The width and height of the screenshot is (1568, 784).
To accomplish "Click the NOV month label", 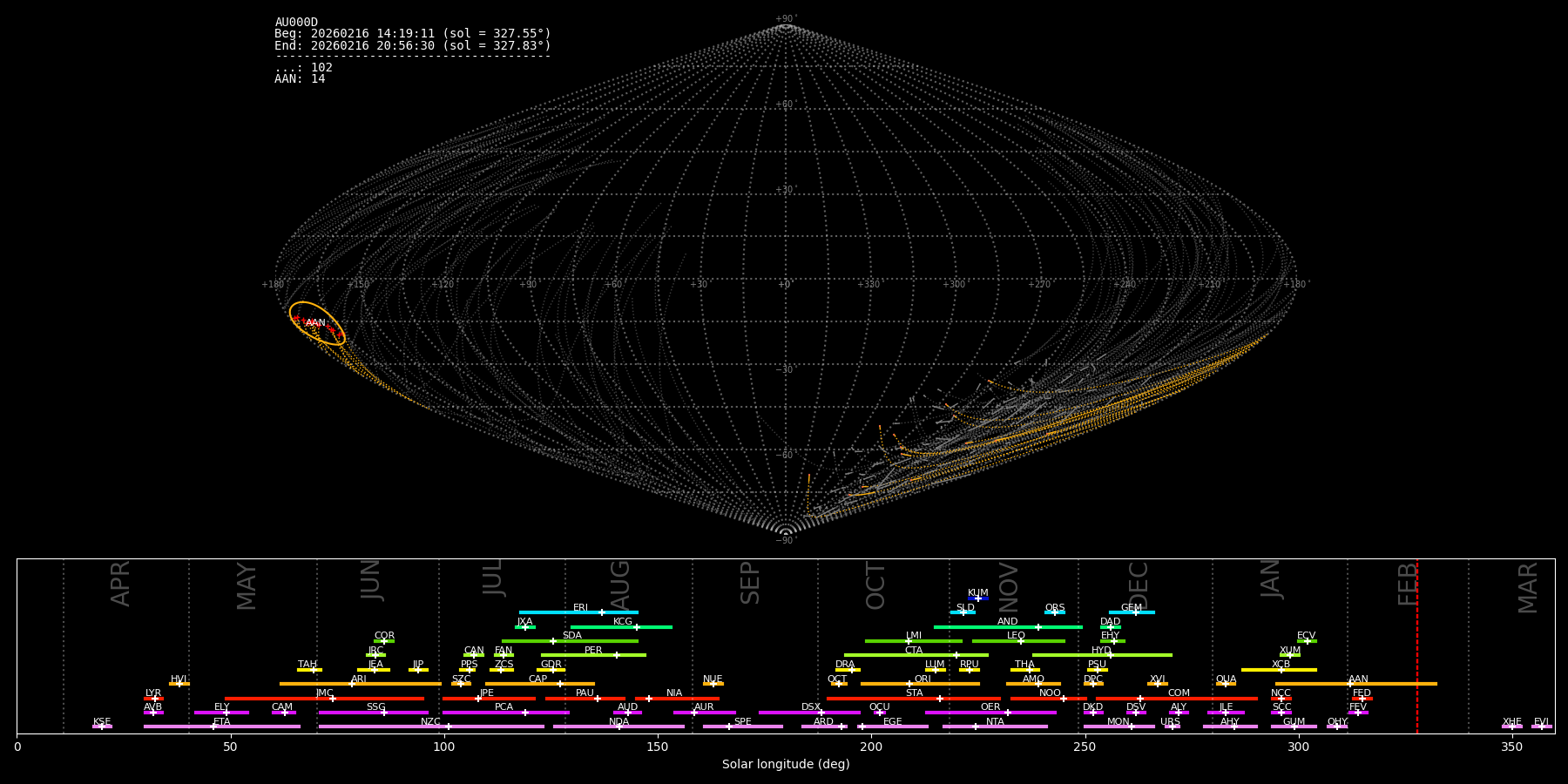I will coord(1009,586).
